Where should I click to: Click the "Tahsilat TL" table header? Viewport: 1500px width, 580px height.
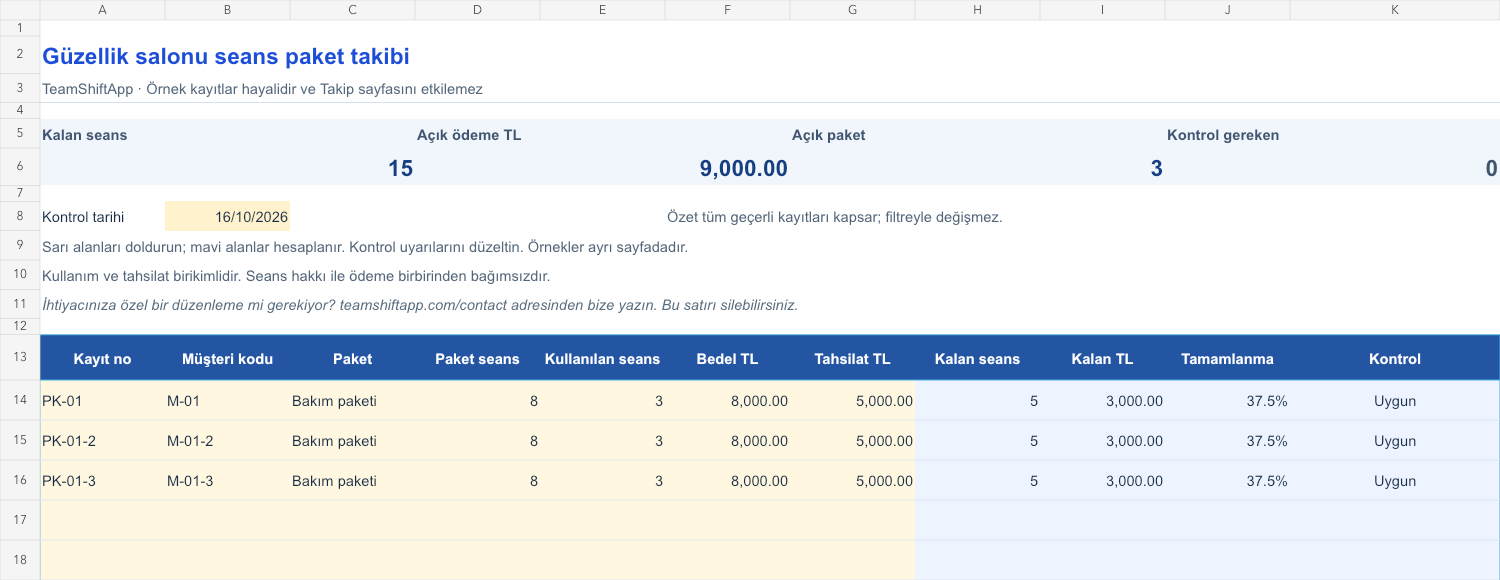tap(852, 359)
